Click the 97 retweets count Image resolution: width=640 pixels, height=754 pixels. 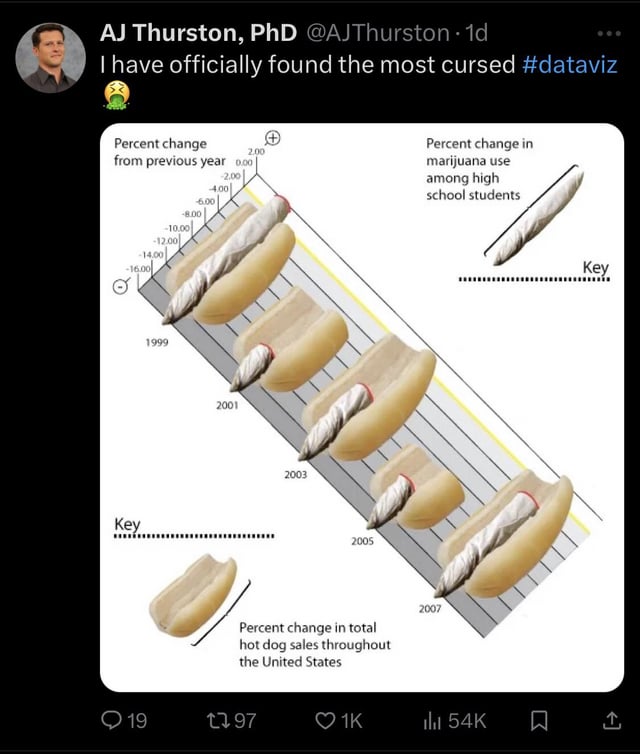pyautogui.click(x=245, y=720)
